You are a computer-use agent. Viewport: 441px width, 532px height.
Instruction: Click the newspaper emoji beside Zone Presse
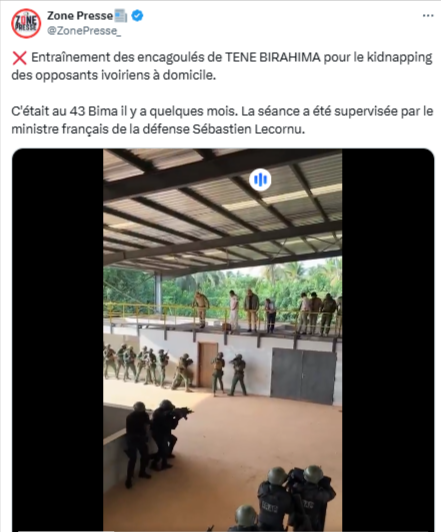click(x=121, y=16)
